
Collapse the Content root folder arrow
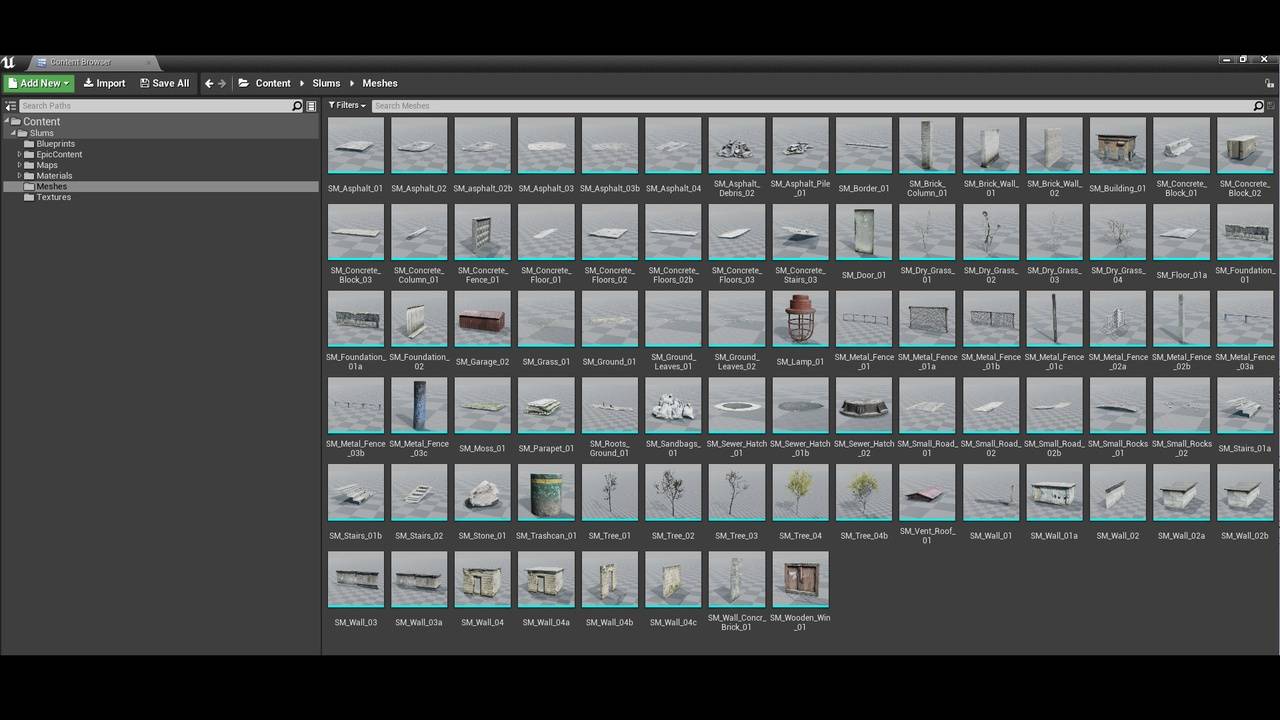tap(6, 122)
